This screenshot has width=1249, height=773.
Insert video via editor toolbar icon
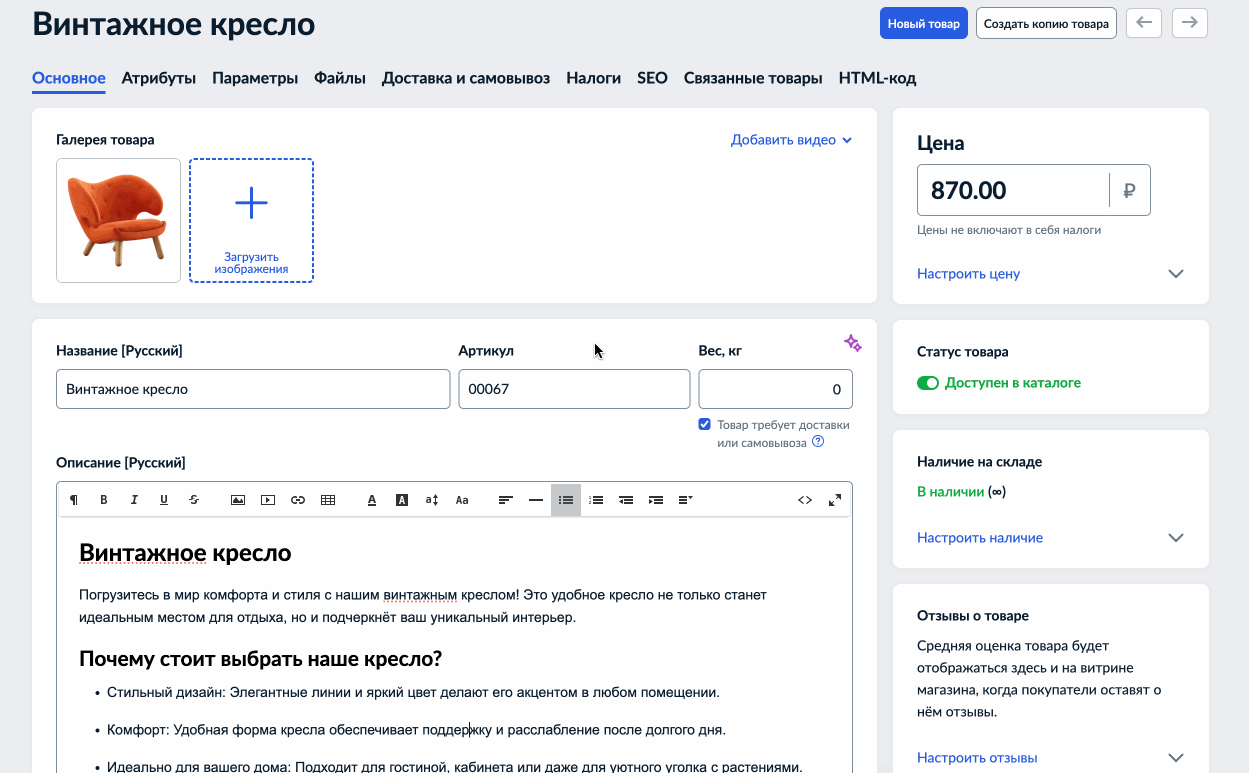coord(268,500)
